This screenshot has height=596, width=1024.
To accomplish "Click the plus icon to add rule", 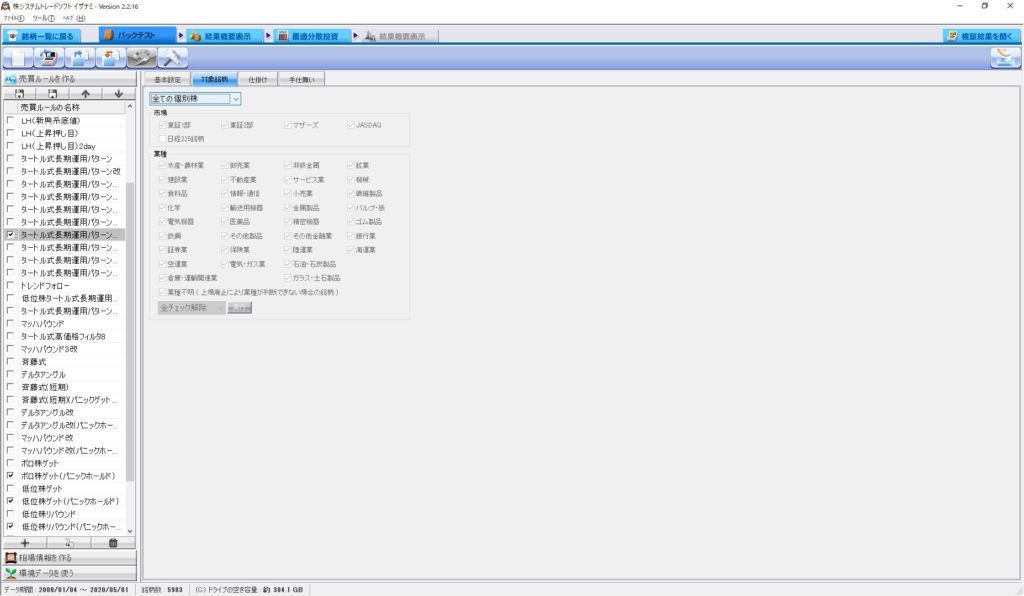I will click(25, 542).
